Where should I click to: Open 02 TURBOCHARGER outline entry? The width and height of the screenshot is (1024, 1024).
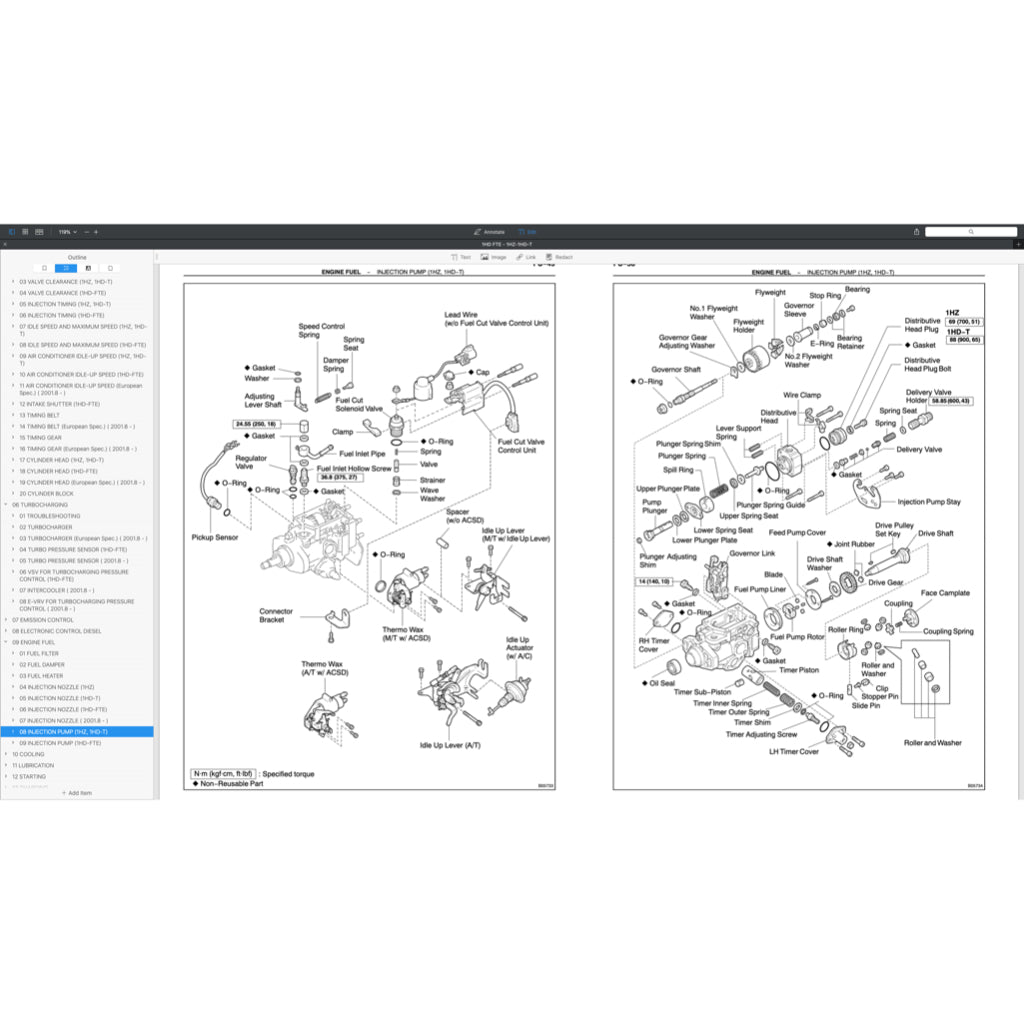[45, 527]
